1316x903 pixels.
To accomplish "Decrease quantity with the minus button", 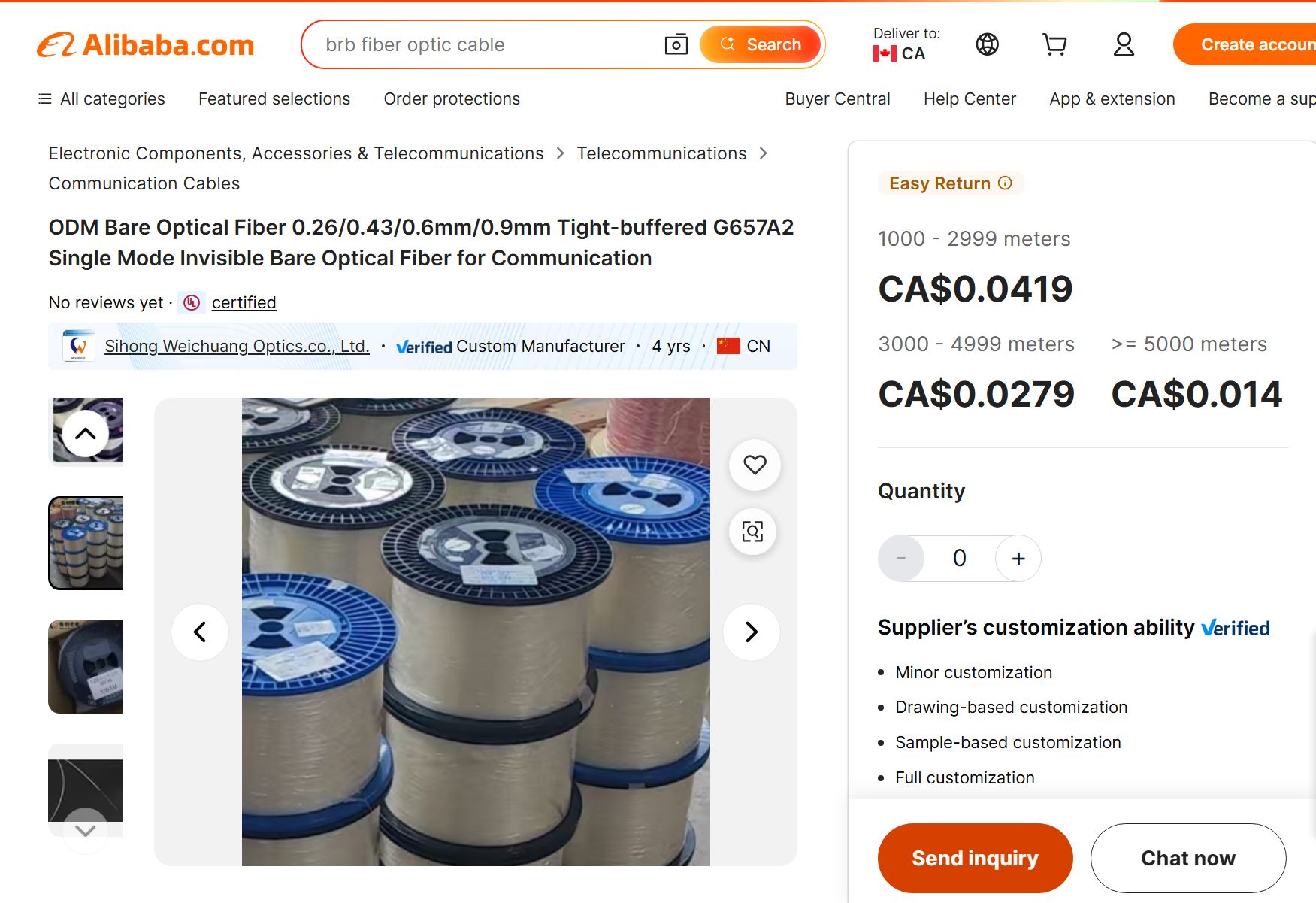I will tap(900, 558).
